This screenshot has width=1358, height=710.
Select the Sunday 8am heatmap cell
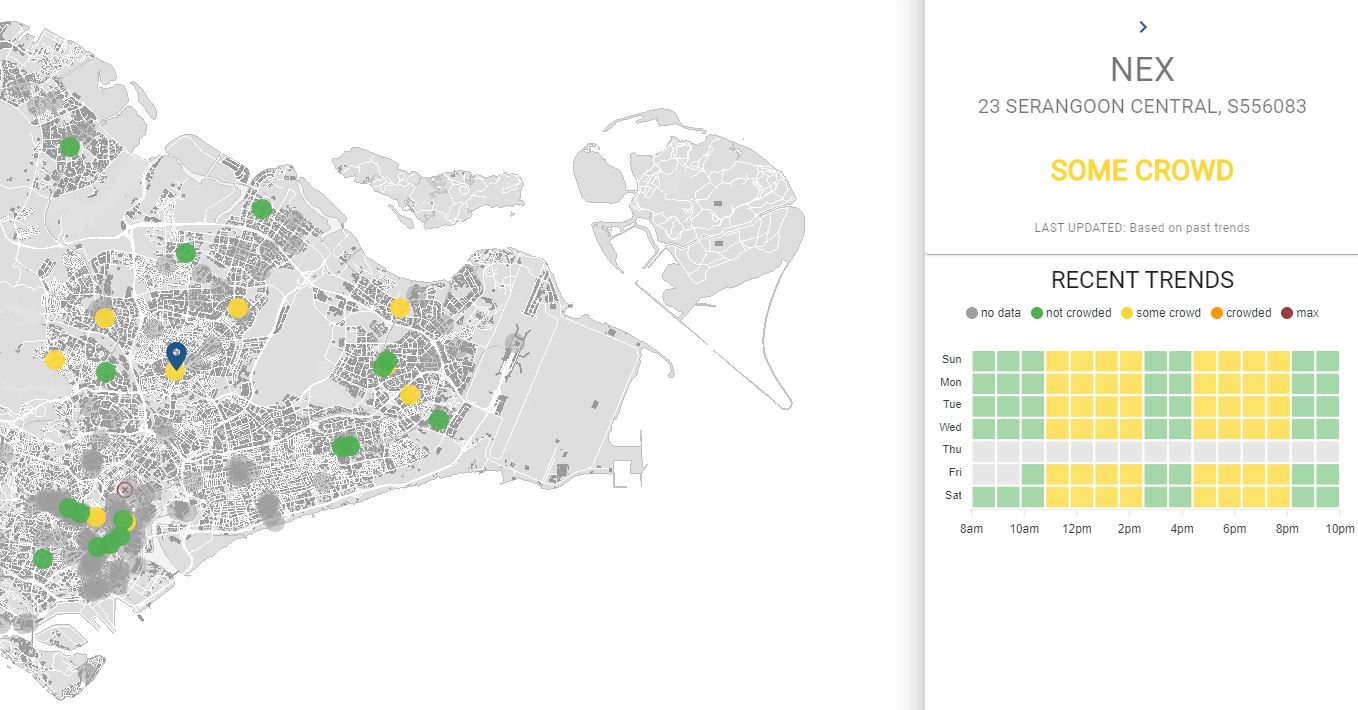click(983, 360)
